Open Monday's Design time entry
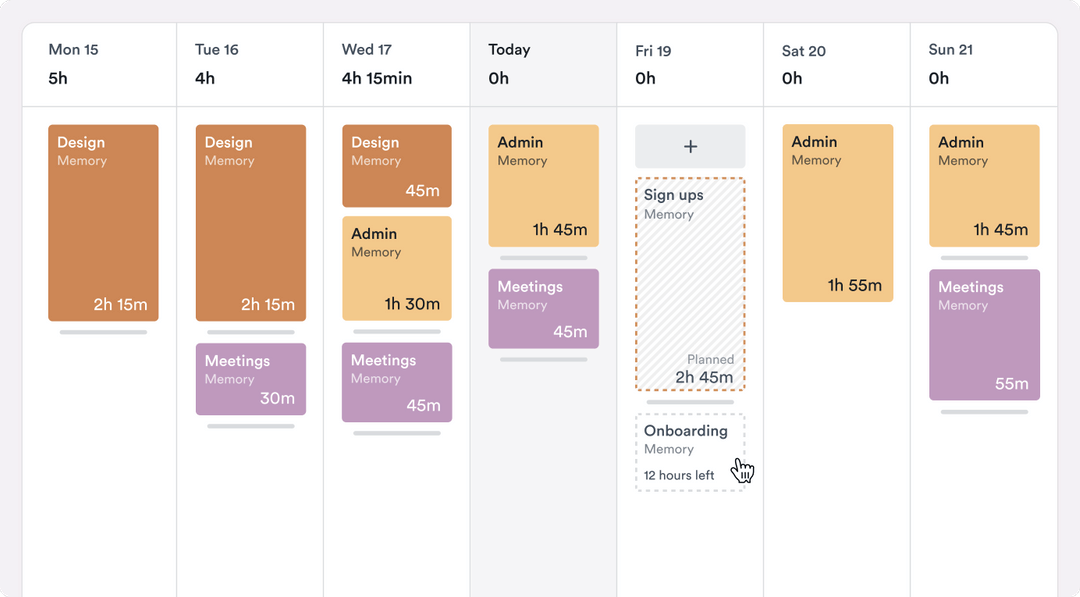The width and height of the screenshot is (1080, 597). click(103, 223)
